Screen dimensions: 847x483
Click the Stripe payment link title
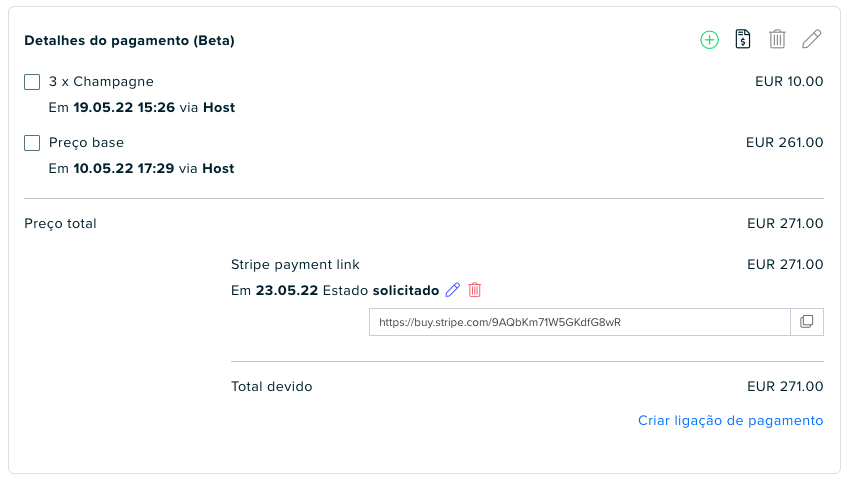pos(295,265)
